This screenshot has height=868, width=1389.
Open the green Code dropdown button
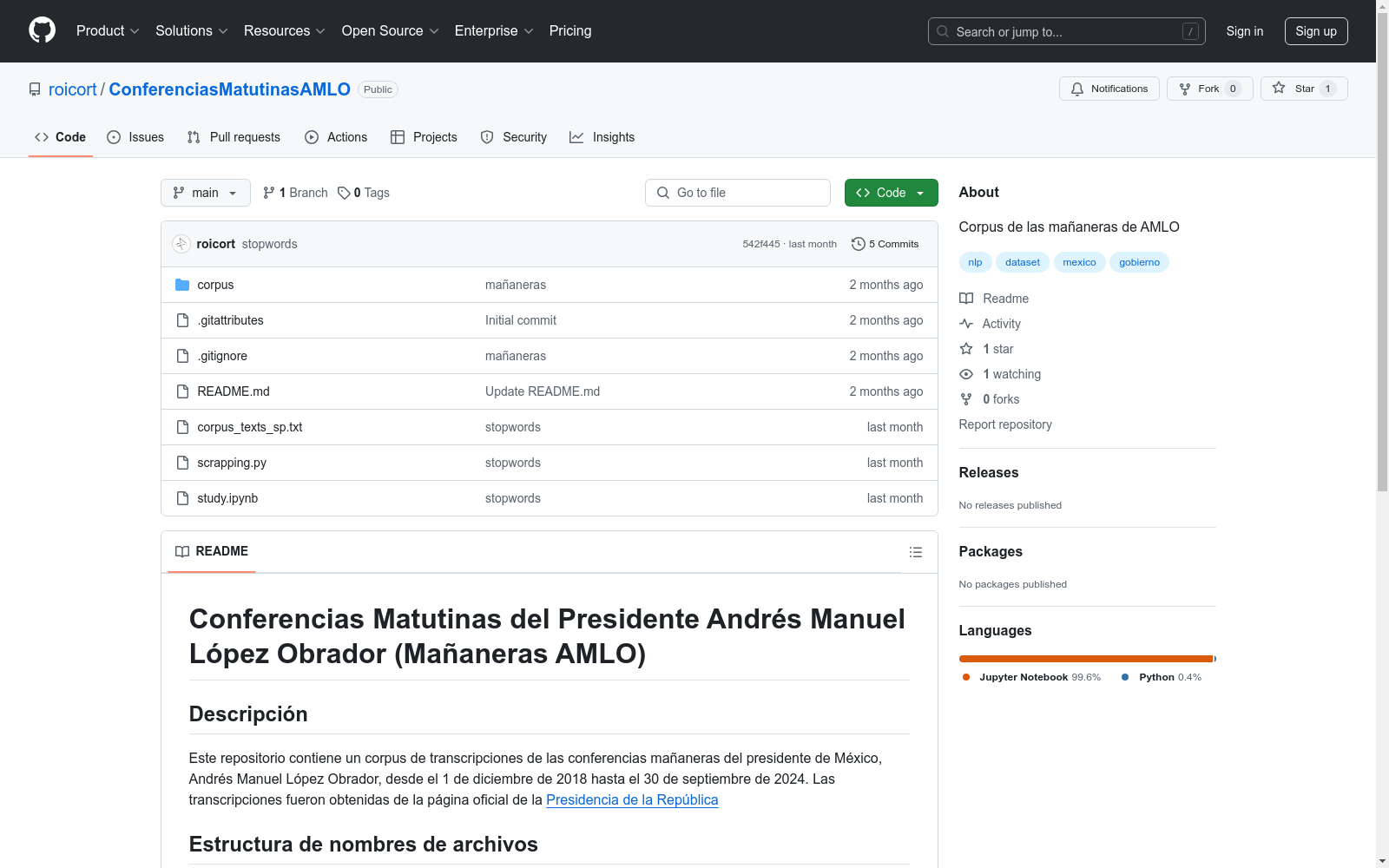click(892, 193)
